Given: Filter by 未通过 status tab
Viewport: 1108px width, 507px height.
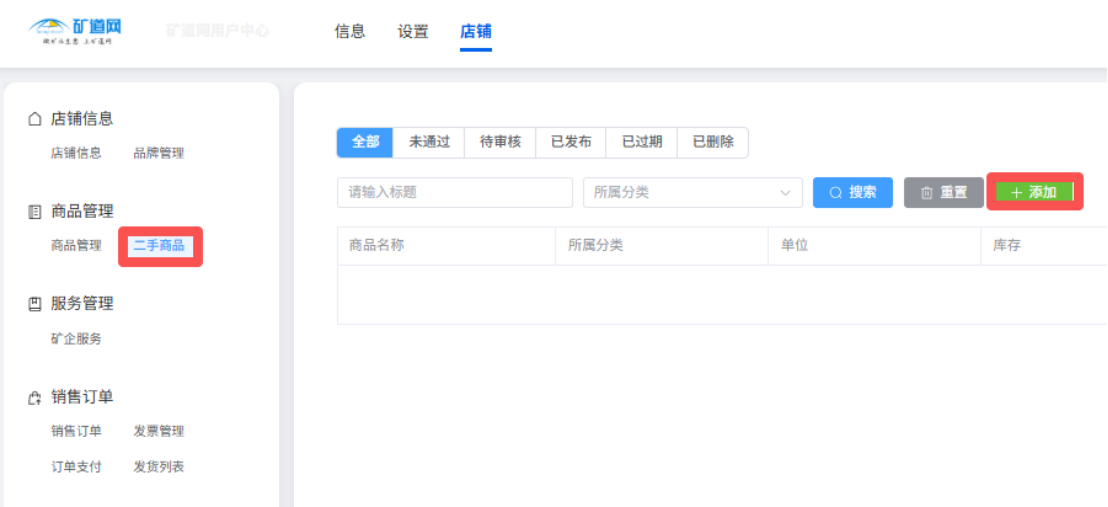Looking at the screenshot, I should point(429,142).
